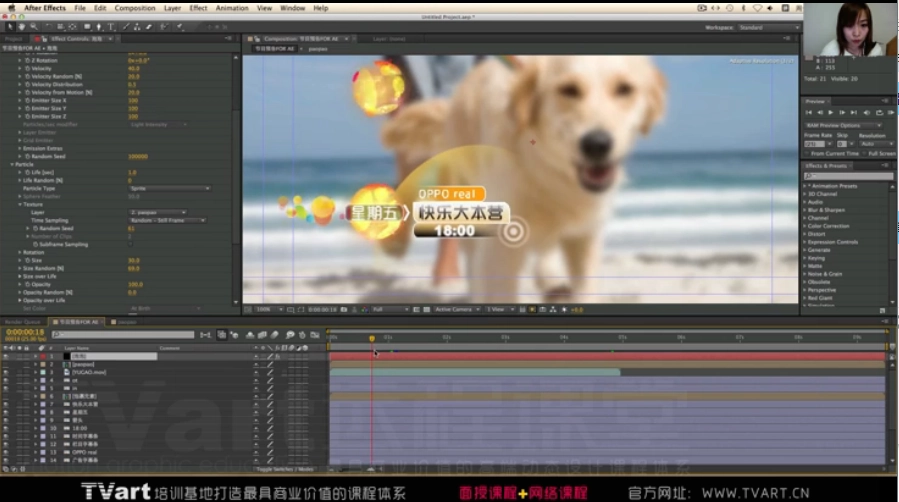Image resolution: width=899 pixels, height=502 pixels.
Task: Open viewer resolution dropdown showing Full
Action: coord(390,309)
